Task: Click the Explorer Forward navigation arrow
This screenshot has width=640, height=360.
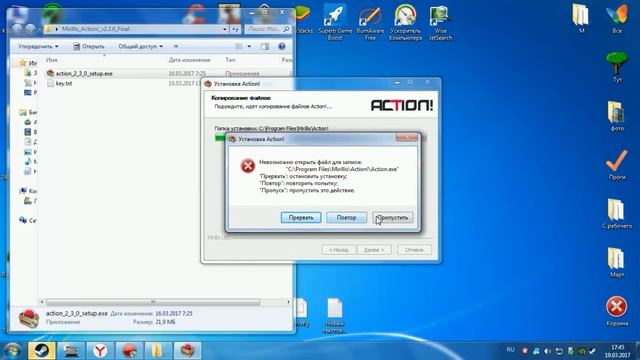Action: coord(30,29)
